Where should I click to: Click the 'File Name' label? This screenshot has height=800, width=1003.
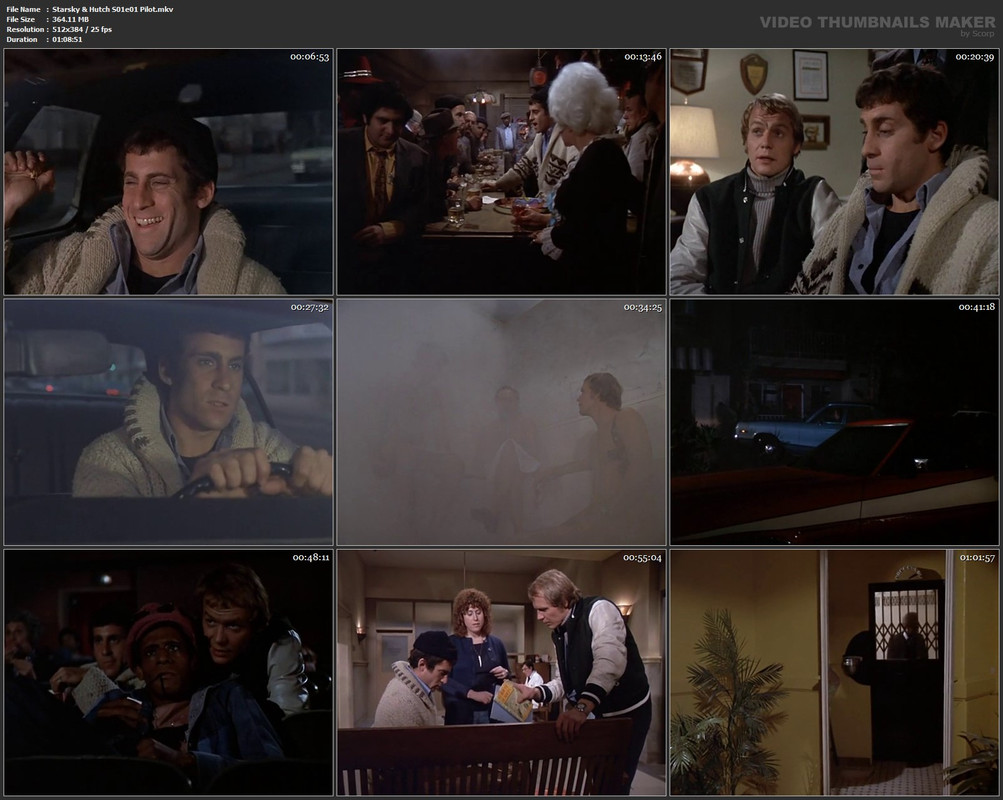tap(23, 9)
